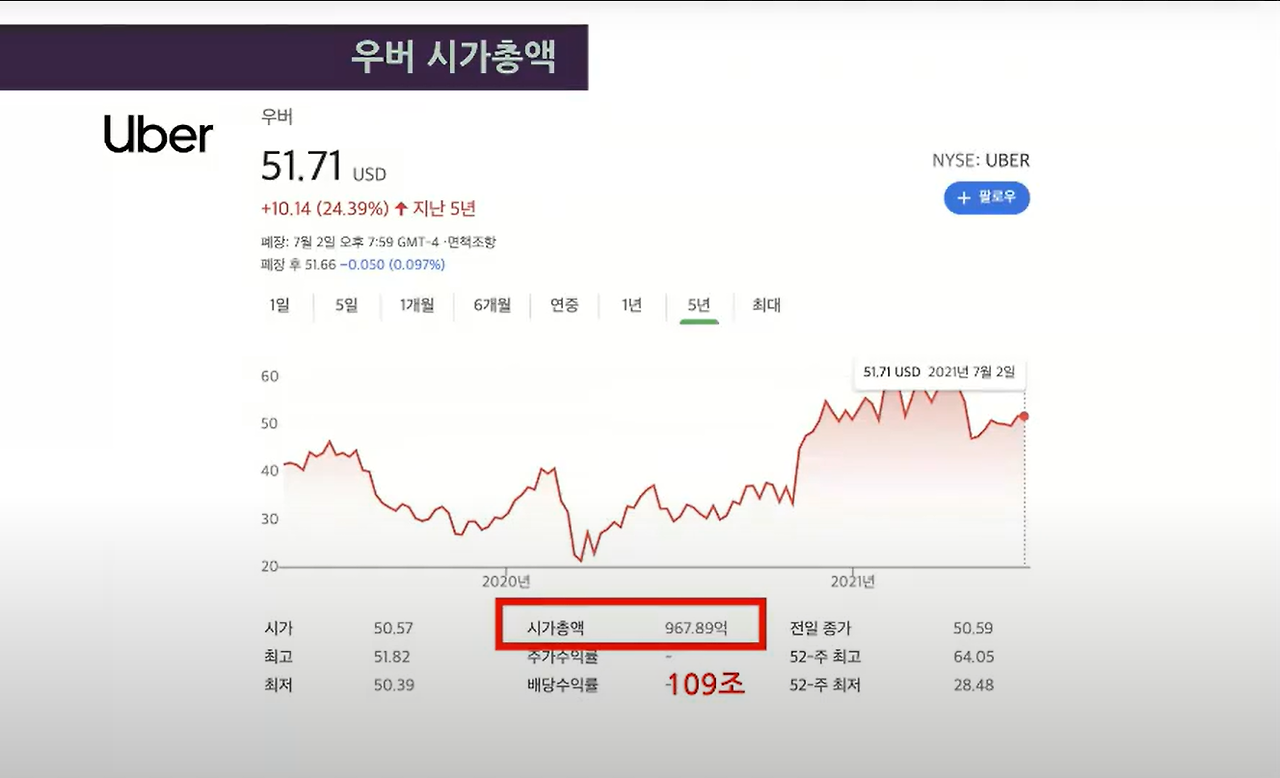Click the 60 y-axis label
The image size is (1280, 778).
point(270,377)
